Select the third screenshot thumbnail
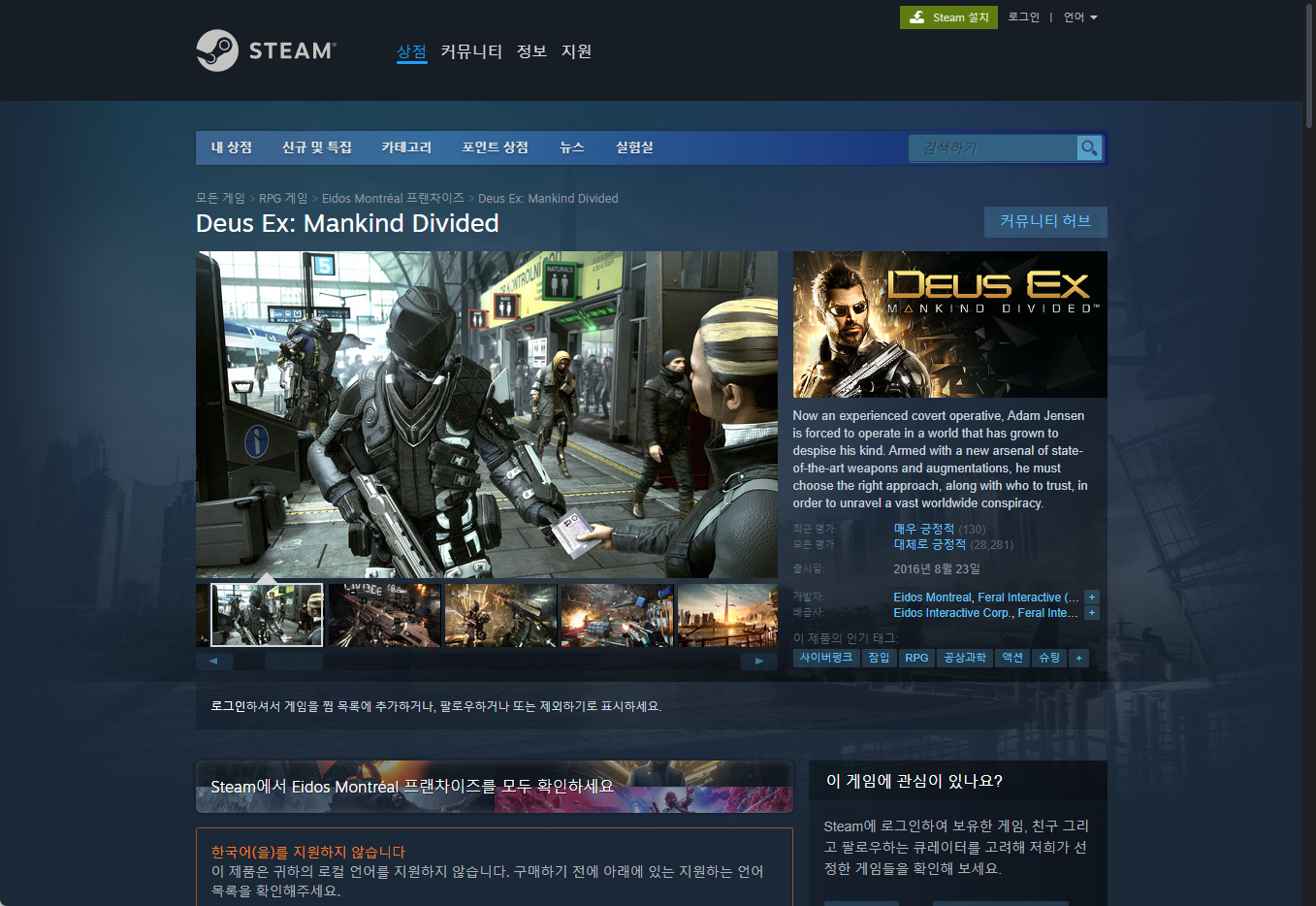The height and width of the screenshot is (906, 1316). [500, 615]
